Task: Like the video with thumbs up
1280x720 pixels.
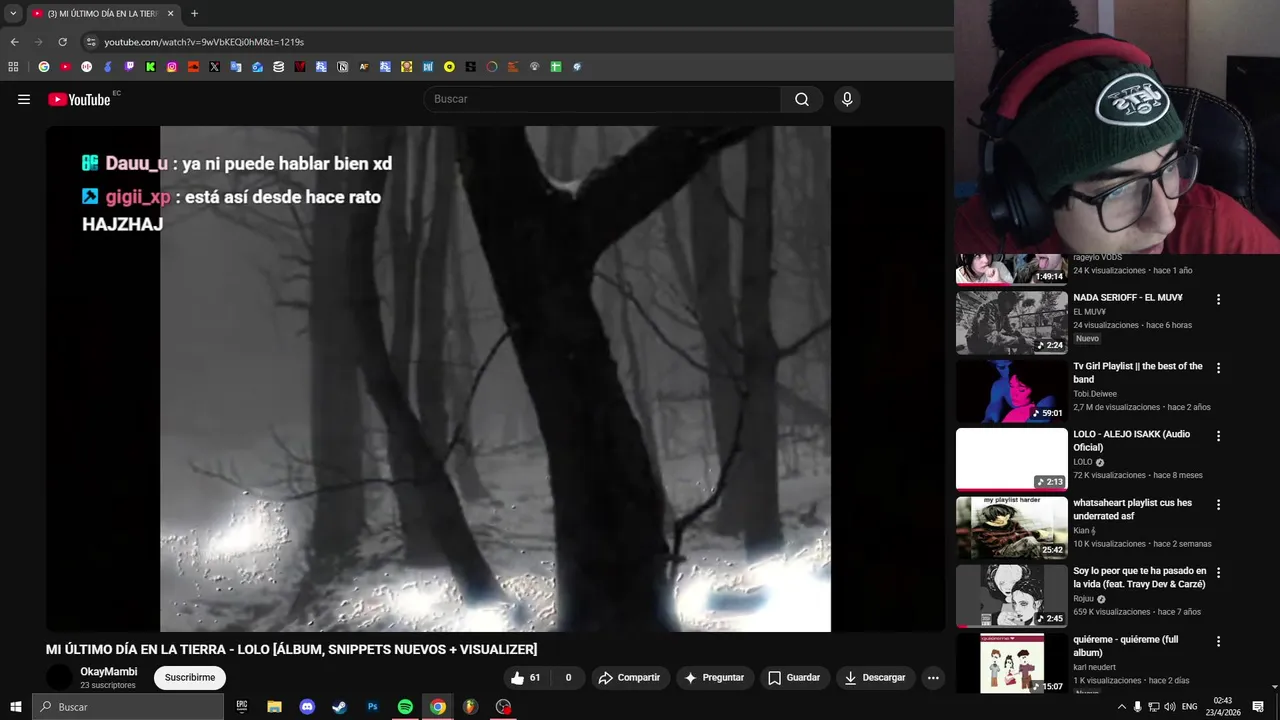Action: (x=526, y=678)
